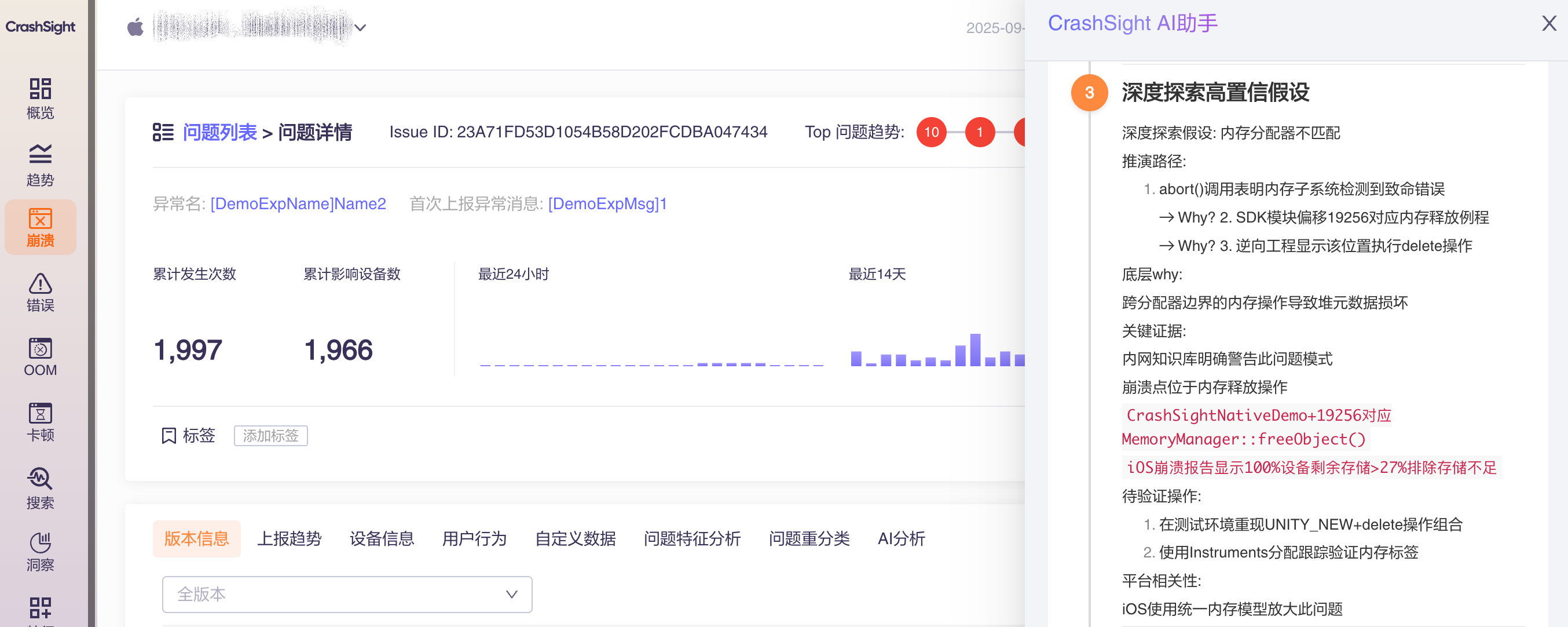This screenshot has height=627, width=1568.
Task: Click the issue list icon beside 问题列表
Action: click(163, 132)
